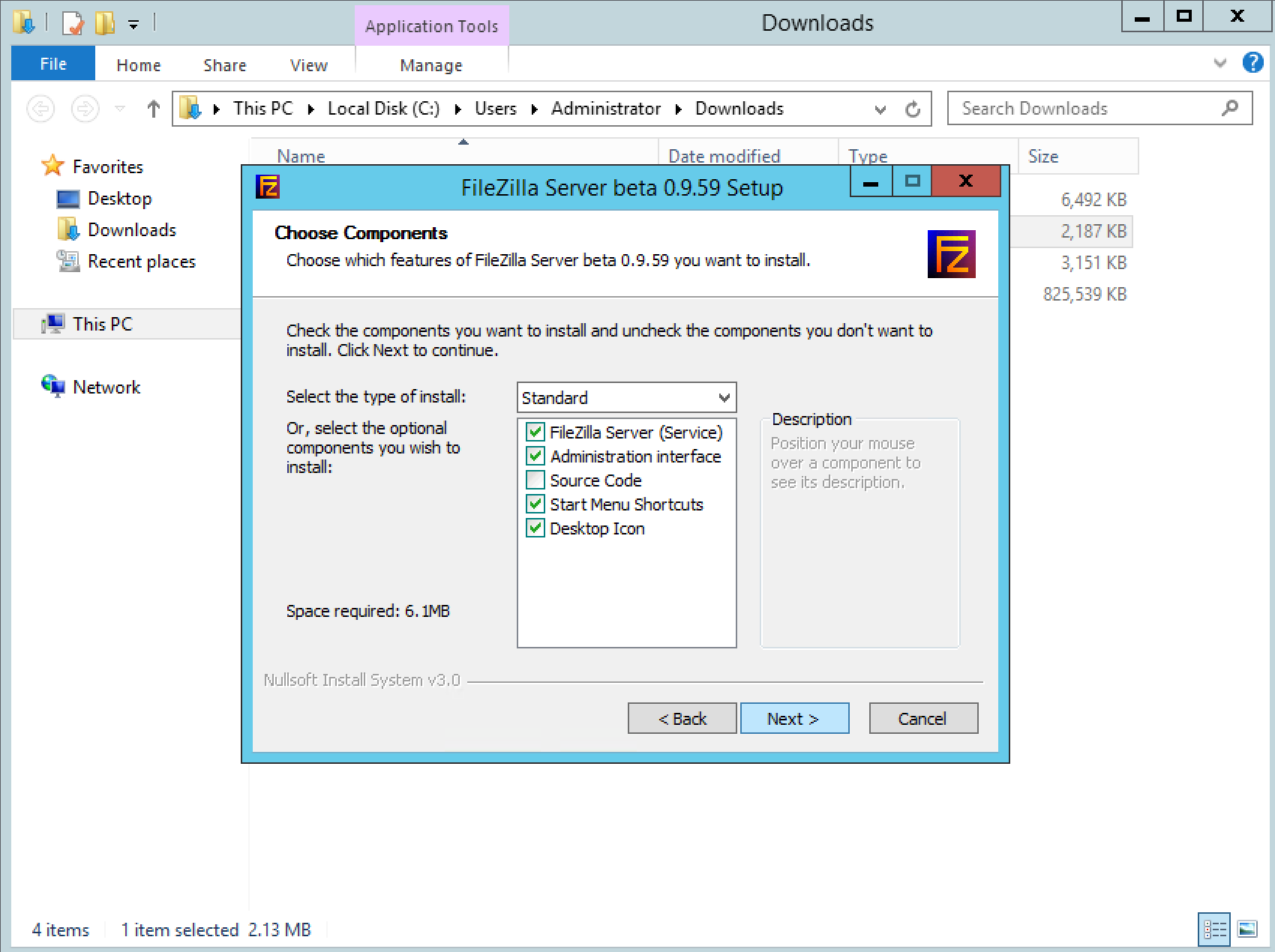Click the Help question mark icon

pyautogui.click(x=1252, y=62)
